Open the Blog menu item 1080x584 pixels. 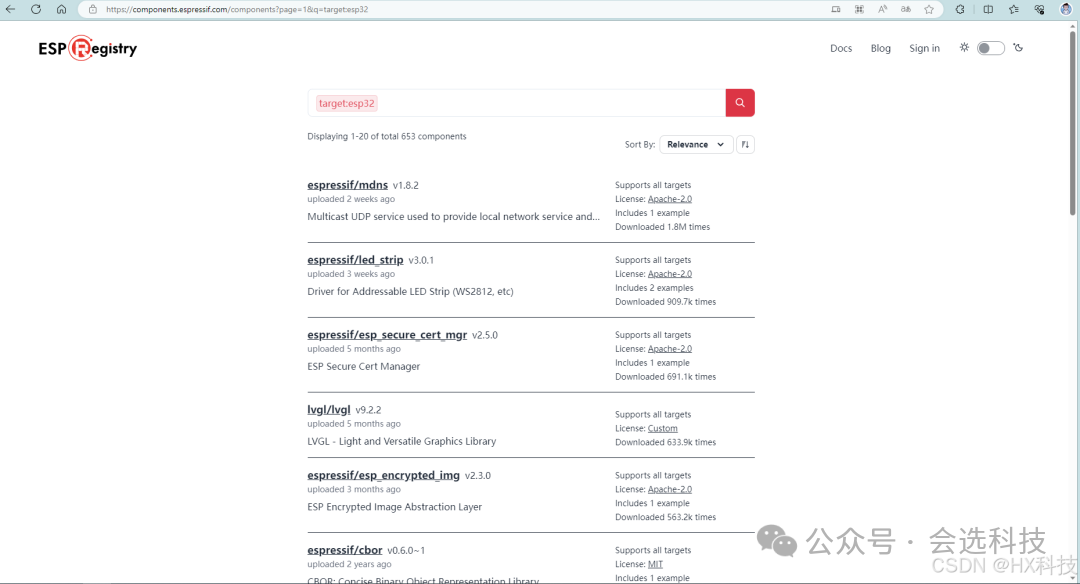point(880,48)
